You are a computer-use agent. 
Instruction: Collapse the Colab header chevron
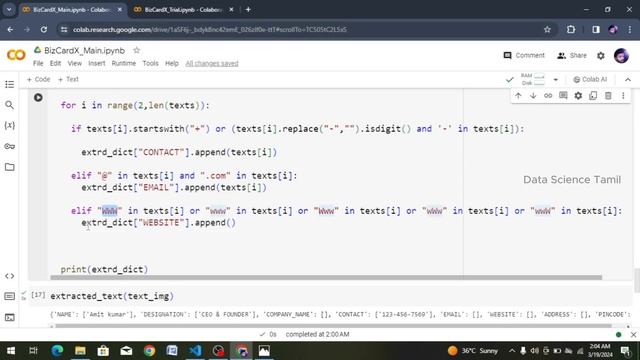click(628, 80)
